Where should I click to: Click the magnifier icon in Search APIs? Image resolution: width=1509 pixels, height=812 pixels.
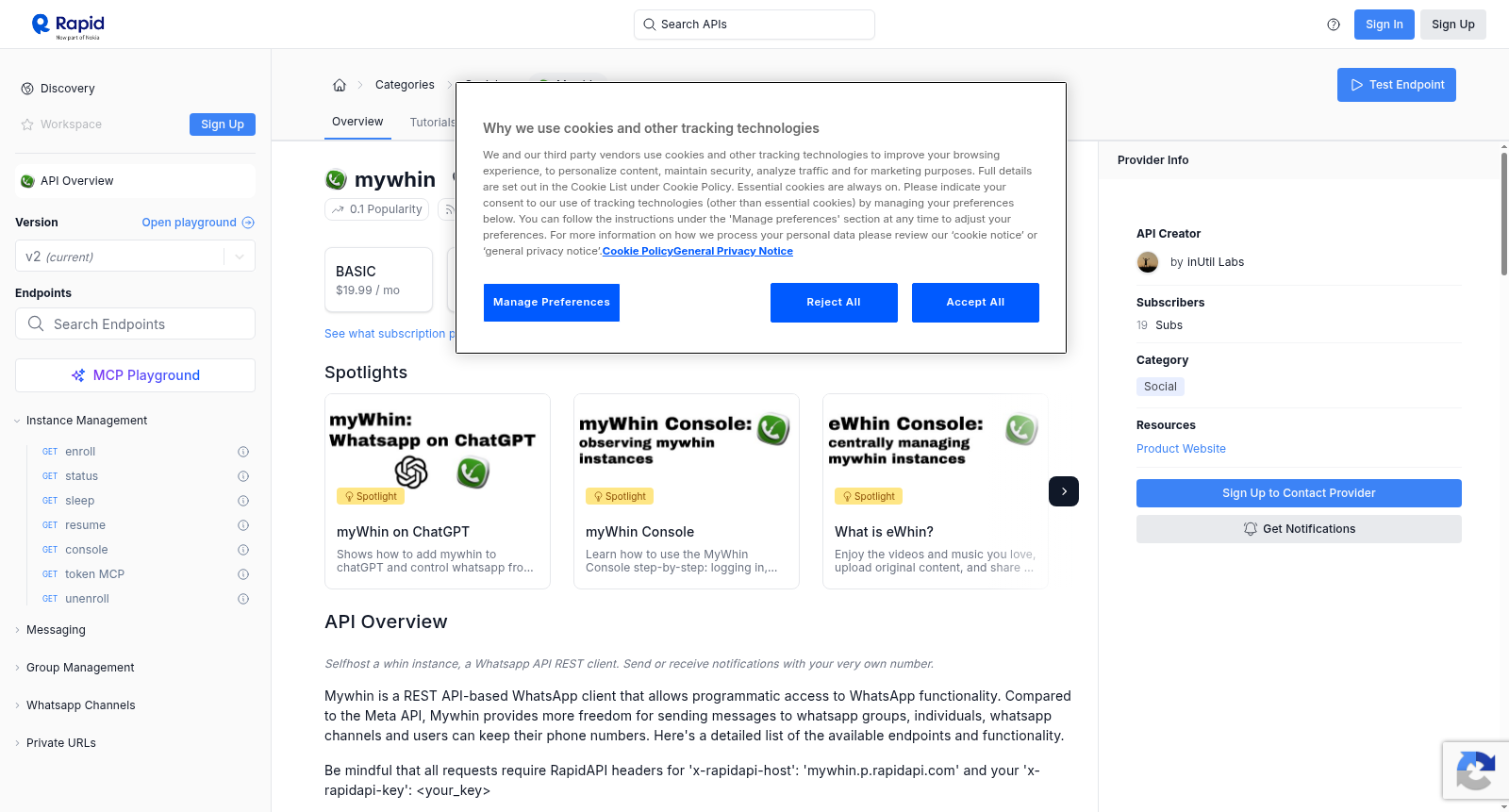pos(649,25)
